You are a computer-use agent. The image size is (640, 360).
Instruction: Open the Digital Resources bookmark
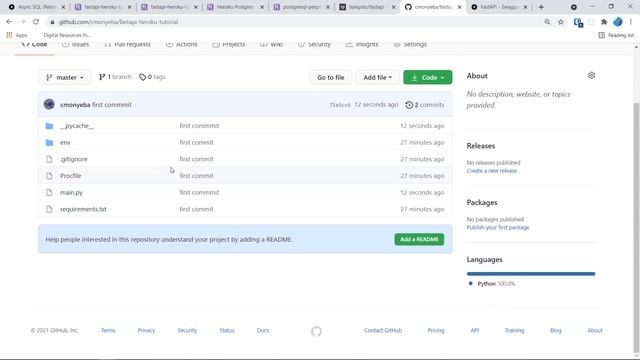[x=67, y=35]
